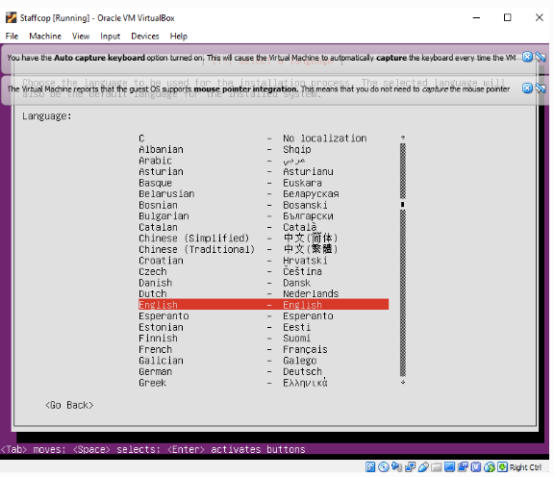Select Croatian in the language list
The width and height of the screenshot is (554, 477).
click(x=264, y=260)
